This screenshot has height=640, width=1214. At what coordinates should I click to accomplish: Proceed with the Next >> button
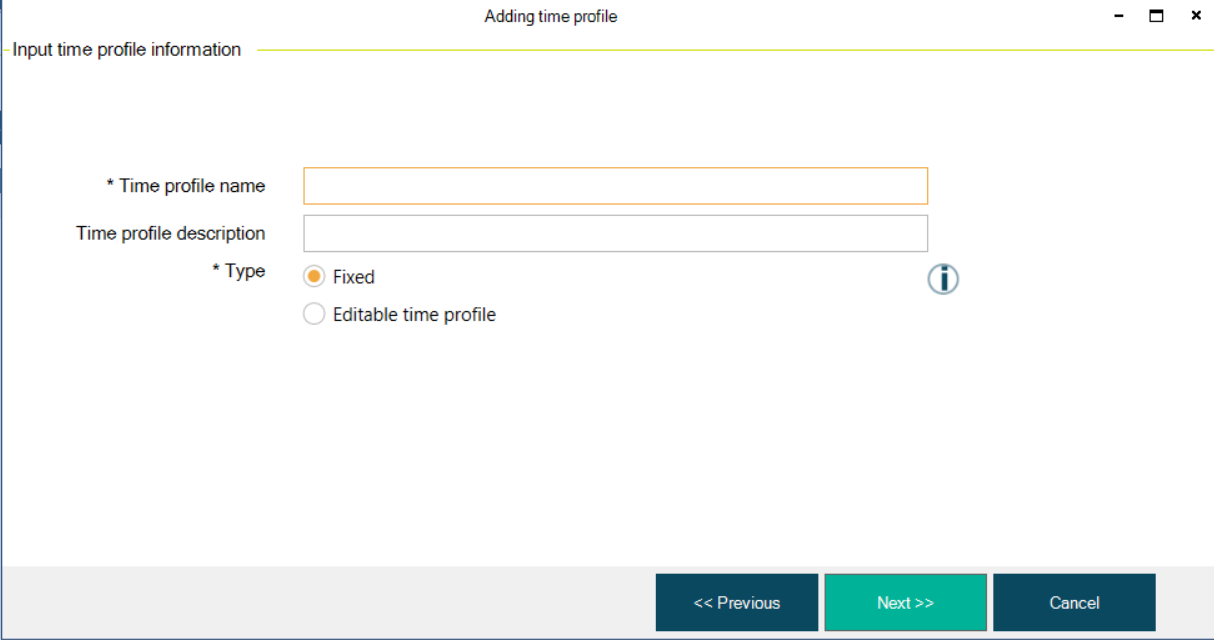(905, 602)
